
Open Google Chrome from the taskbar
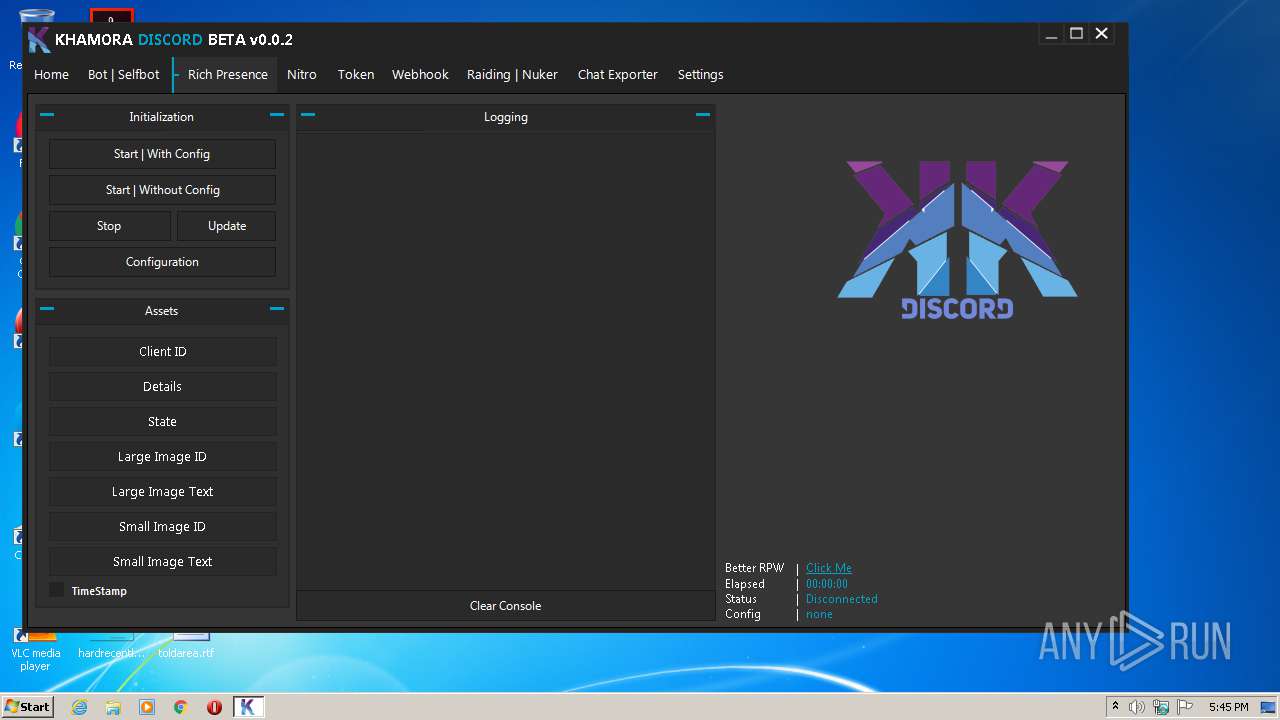tap(181, 707)
